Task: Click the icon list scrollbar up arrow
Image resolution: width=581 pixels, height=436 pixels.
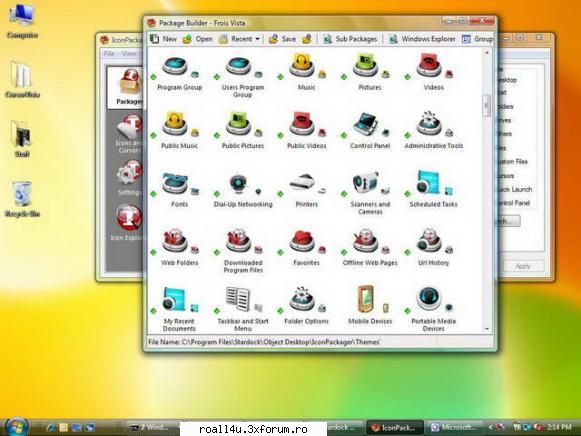Action: 487,53
